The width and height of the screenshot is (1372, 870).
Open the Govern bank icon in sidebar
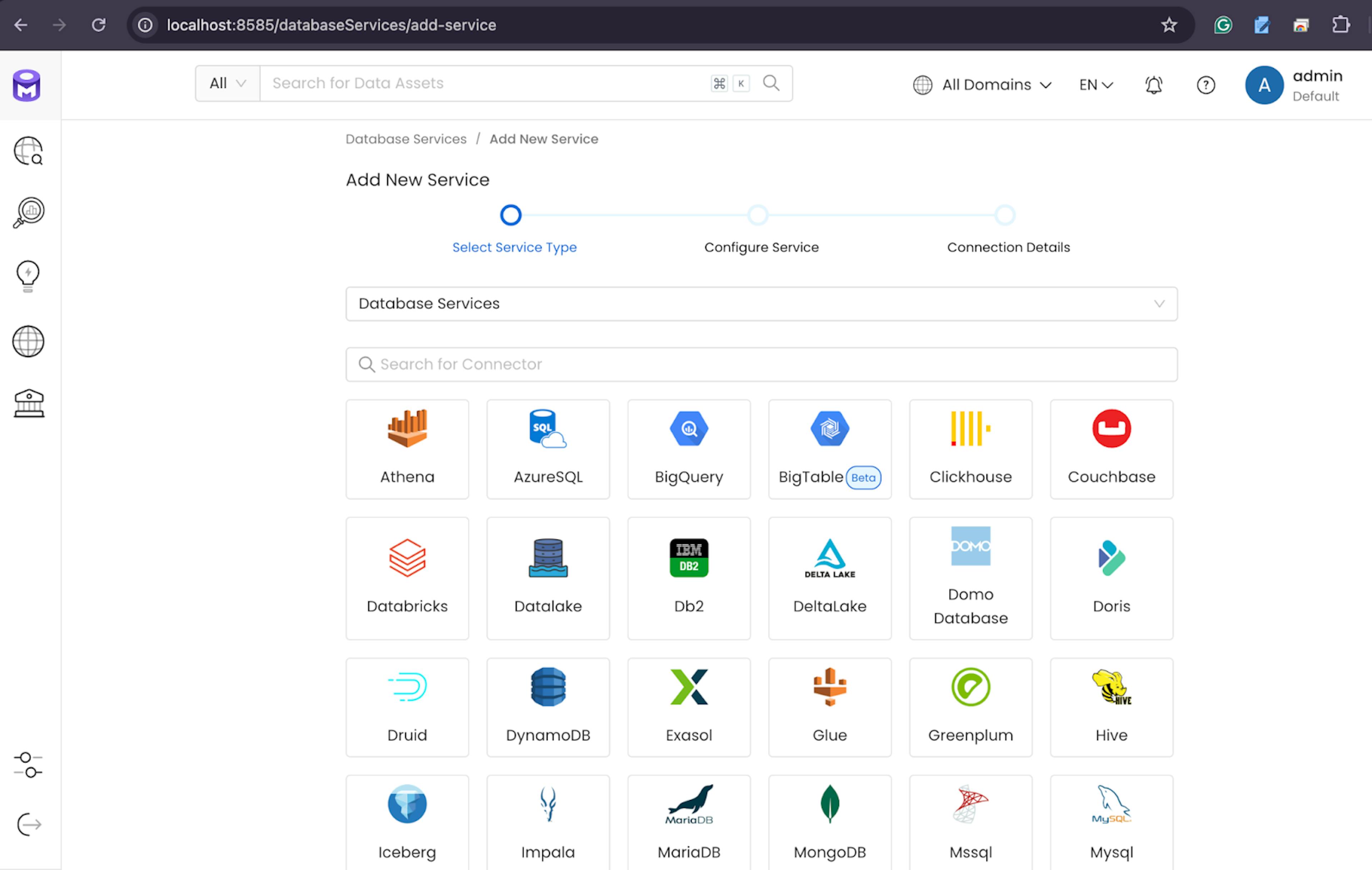pos(28,403)
